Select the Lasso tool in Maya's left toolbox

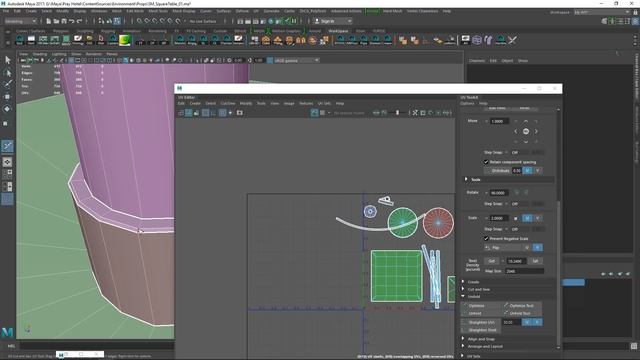click(7, 73)
